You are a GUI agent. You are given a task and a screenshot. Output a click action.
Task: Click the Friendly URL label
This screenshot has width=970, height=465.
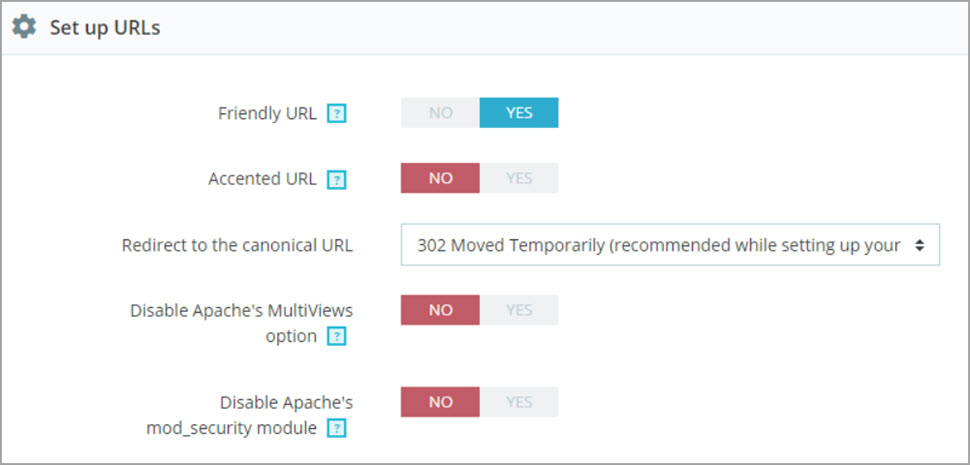(267, 113)
